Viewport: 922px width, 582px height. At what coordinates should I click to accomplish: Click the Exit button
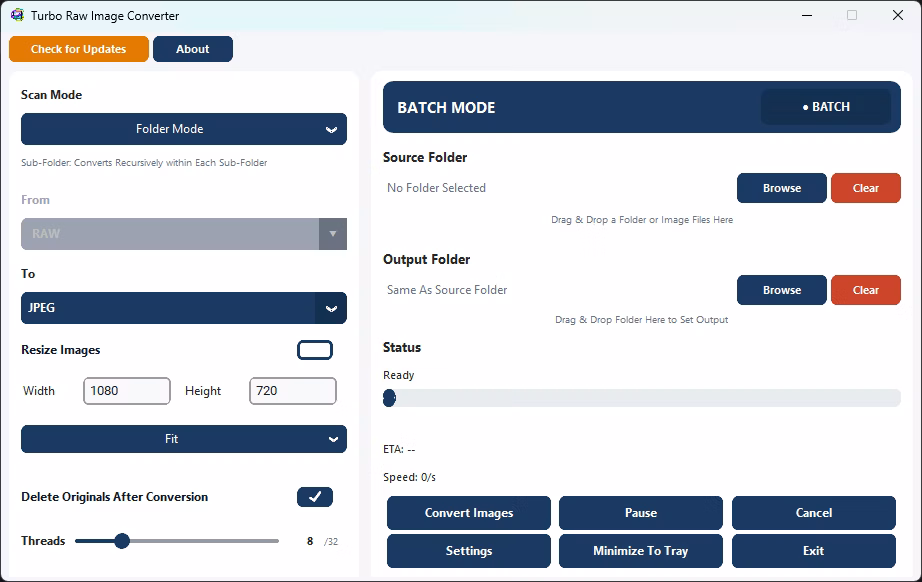click(814, 551)
